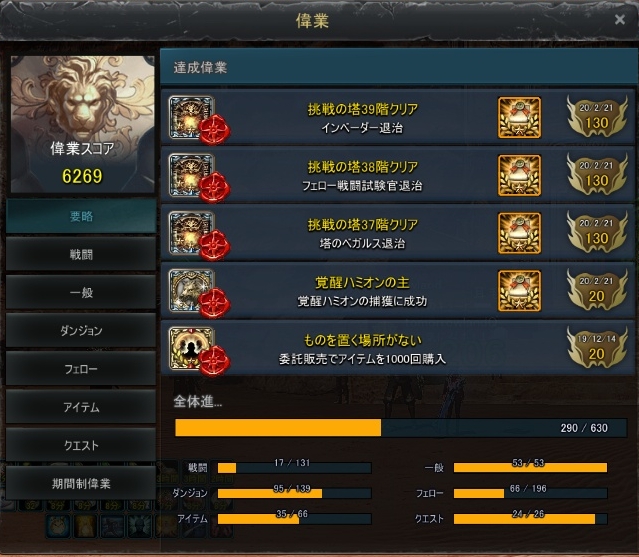639x557 pixels.
Task: Click reward bag icon for 挑戦の塔38階クリア
Action: [x=519, y=175]
